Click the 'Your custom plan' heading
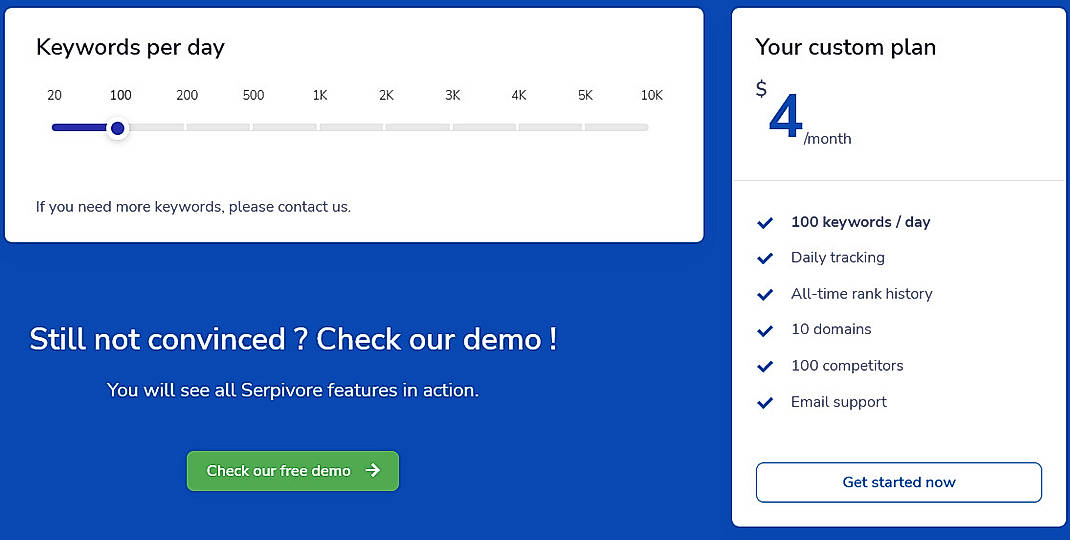Screen dimensions: 1070x540 coord(845,47)
